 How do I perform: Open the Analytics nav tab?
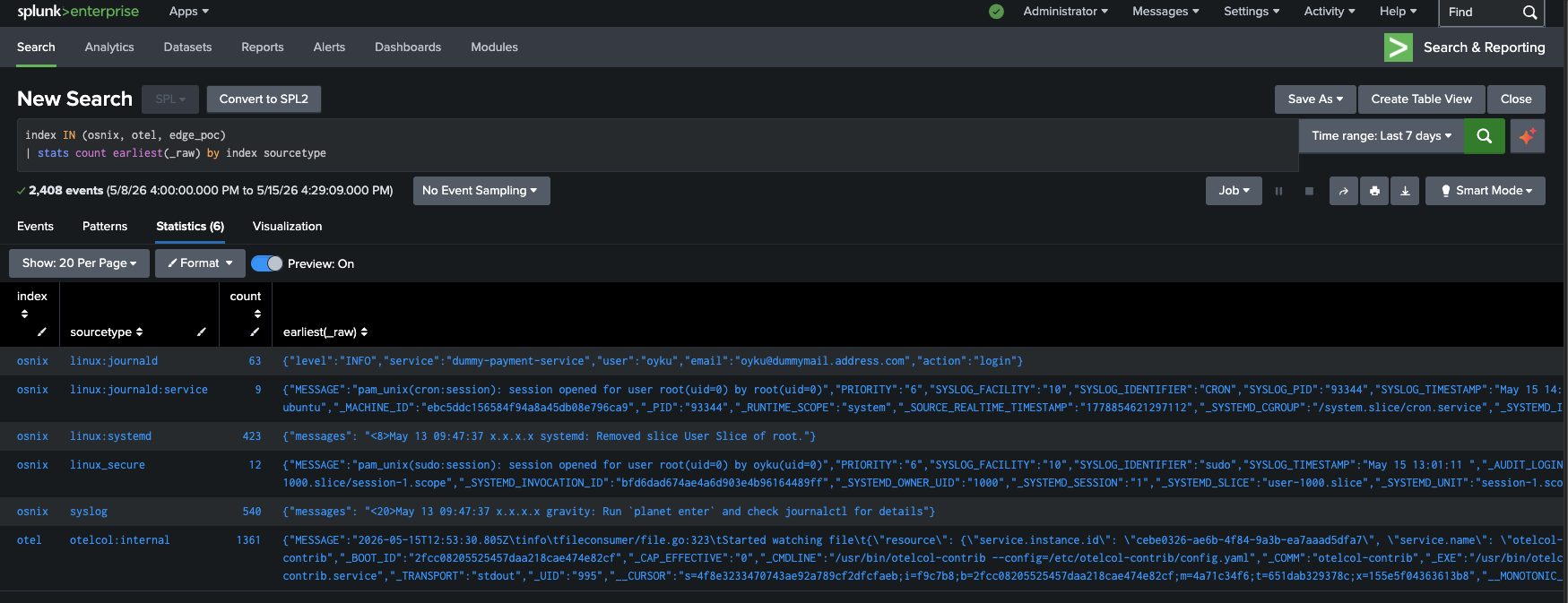109,47
